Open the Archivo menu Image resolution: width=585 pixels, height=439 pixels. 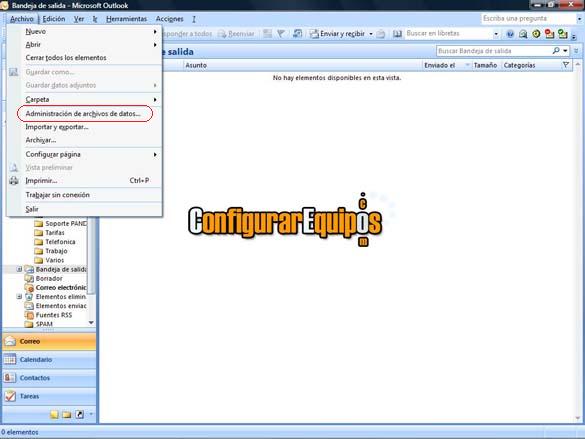22,19
